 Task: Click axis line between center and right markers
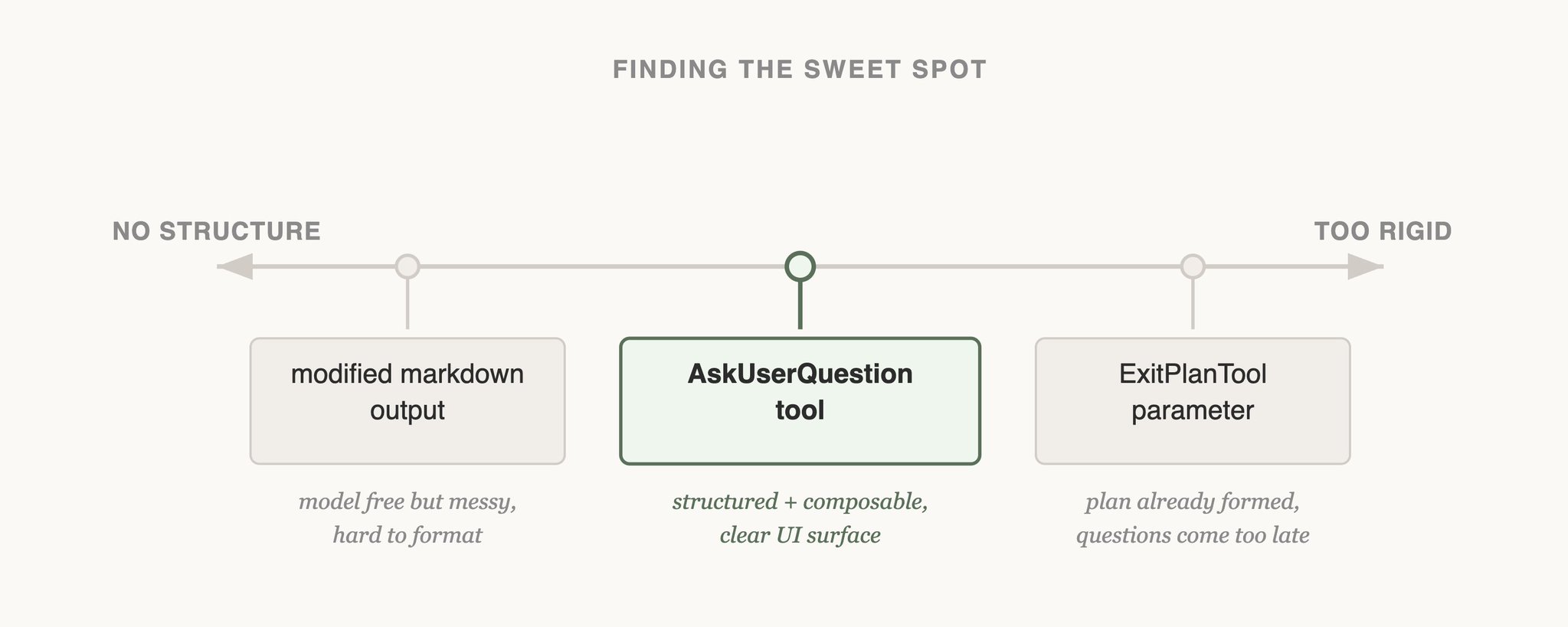[x=996, y=266]
